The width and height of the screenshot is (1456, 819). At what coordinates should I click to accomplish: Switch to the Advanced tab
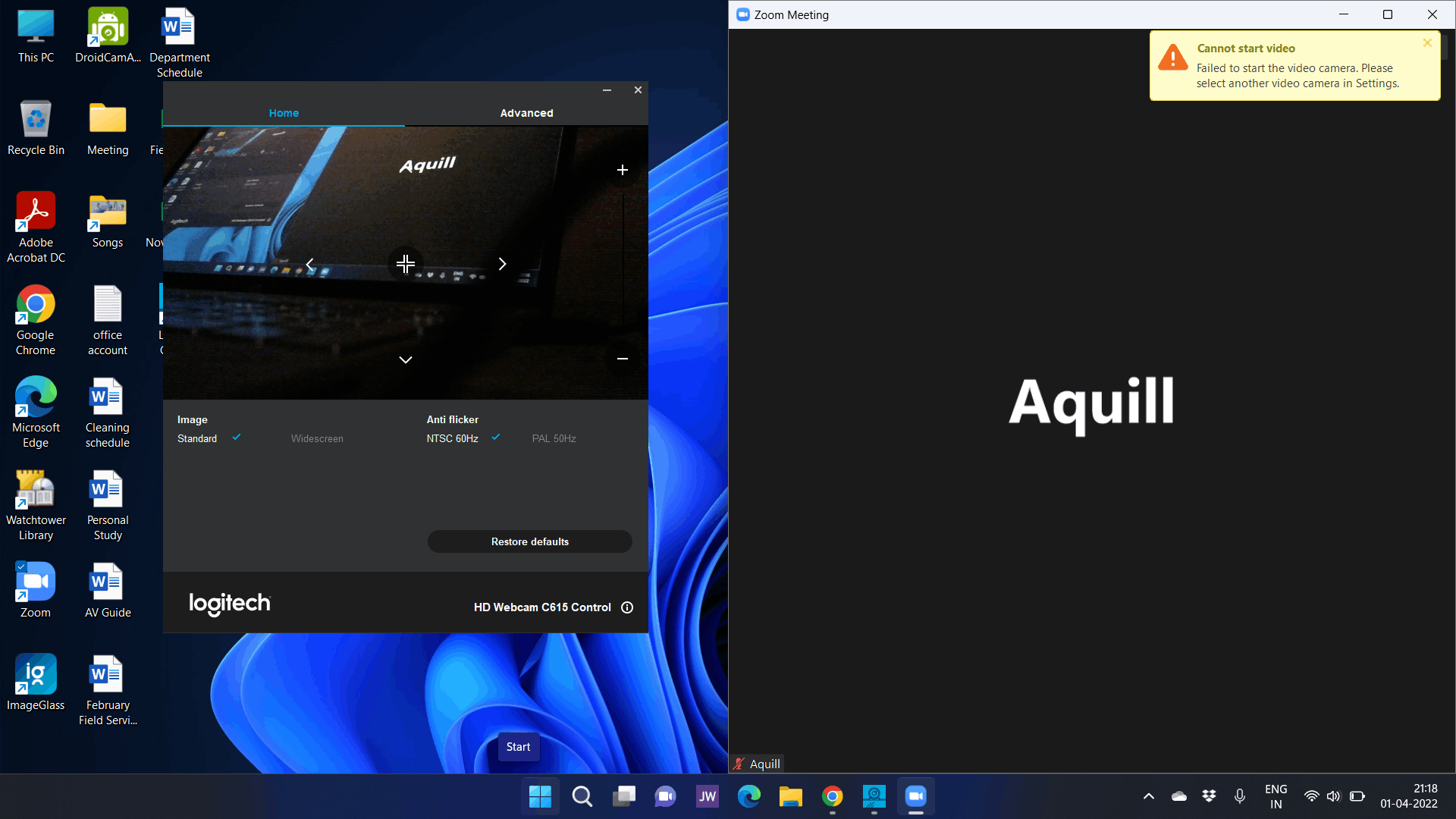tap(526, 113)
